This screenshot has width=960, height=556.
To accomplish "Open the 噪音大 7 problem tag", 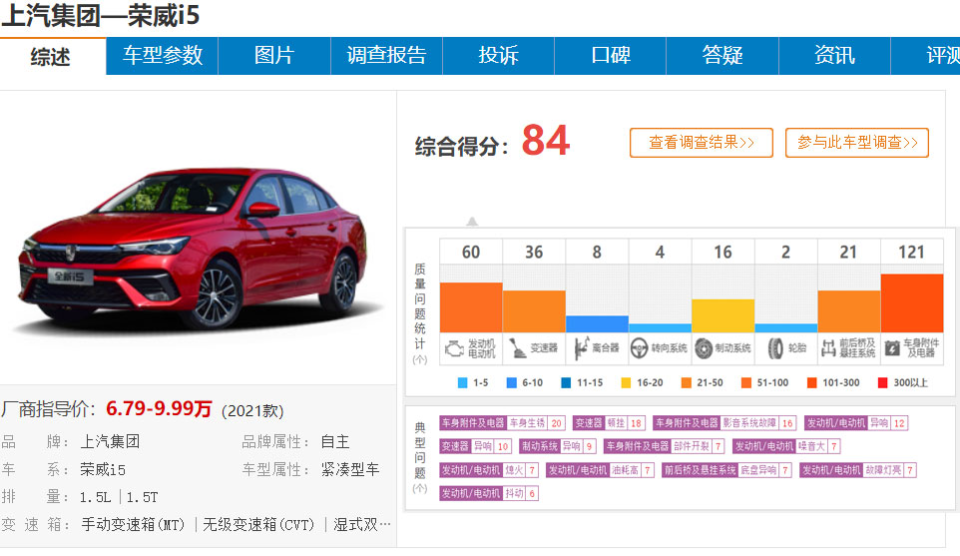I will (x=787, y=446).
